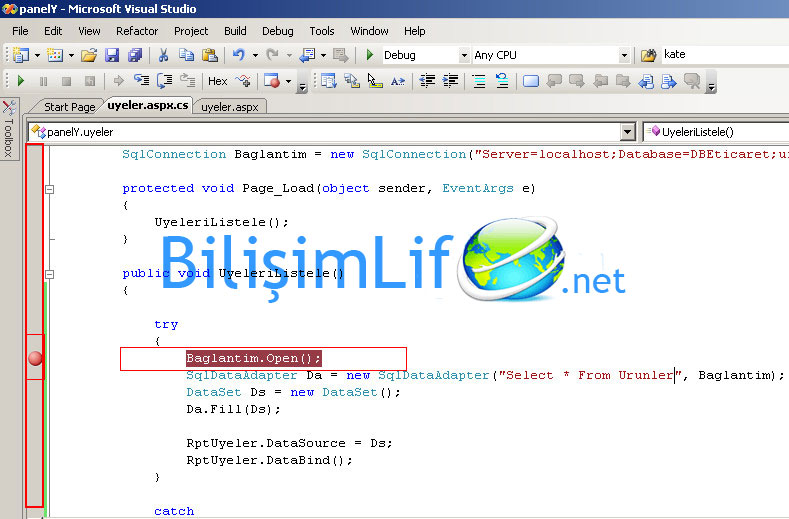Click the Step Over icon
The image size is (789, 519).
(165, 81)
